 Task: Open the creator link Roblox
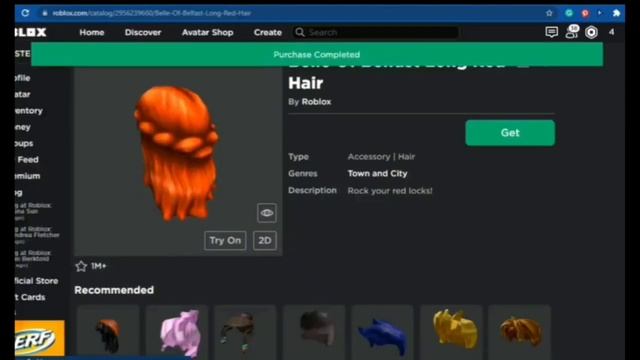pos(316,102)
